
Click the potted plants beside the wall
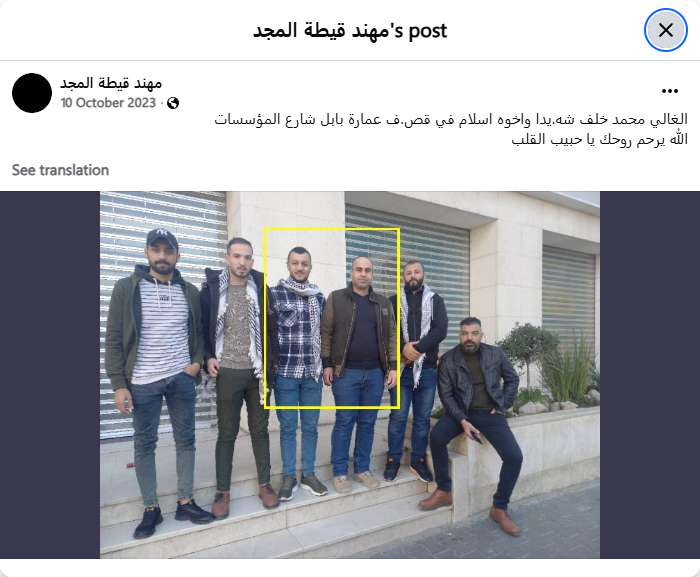click(550, 368)
